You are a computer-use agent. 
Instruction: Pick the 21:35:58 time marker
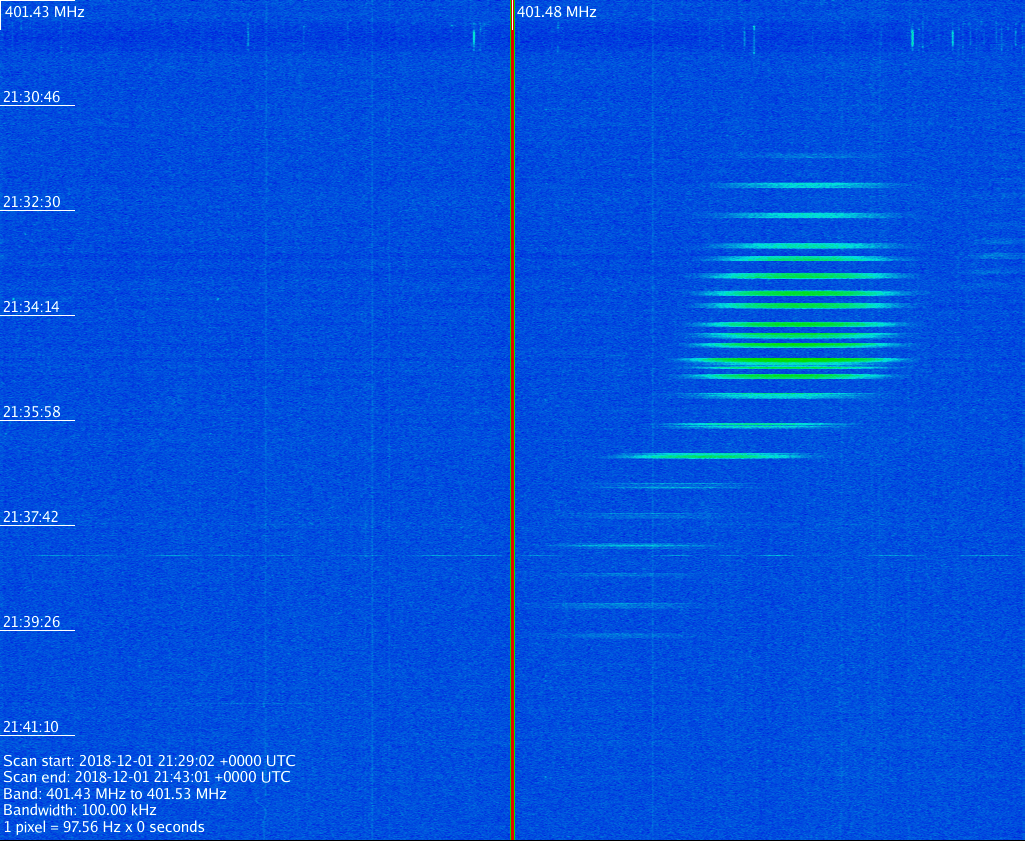point(32,412)
